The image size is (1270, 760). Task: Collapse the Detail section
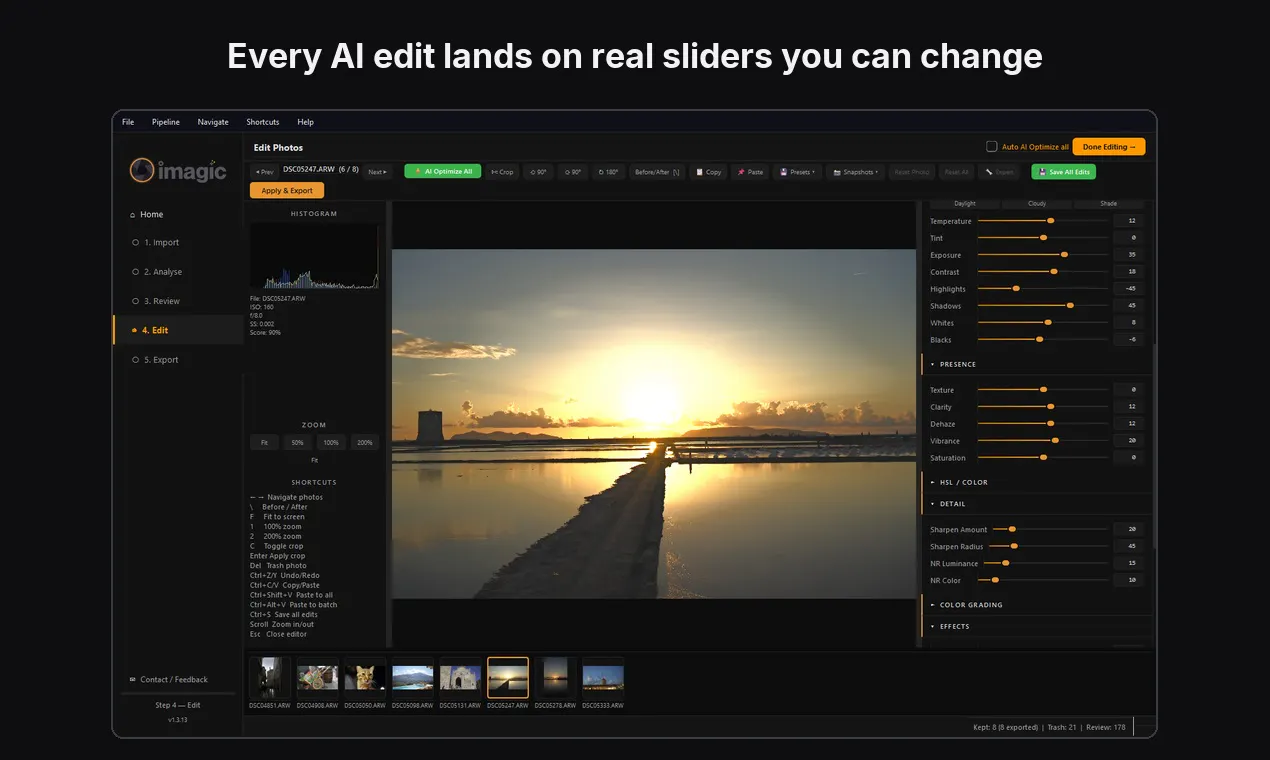(1036, 504)
